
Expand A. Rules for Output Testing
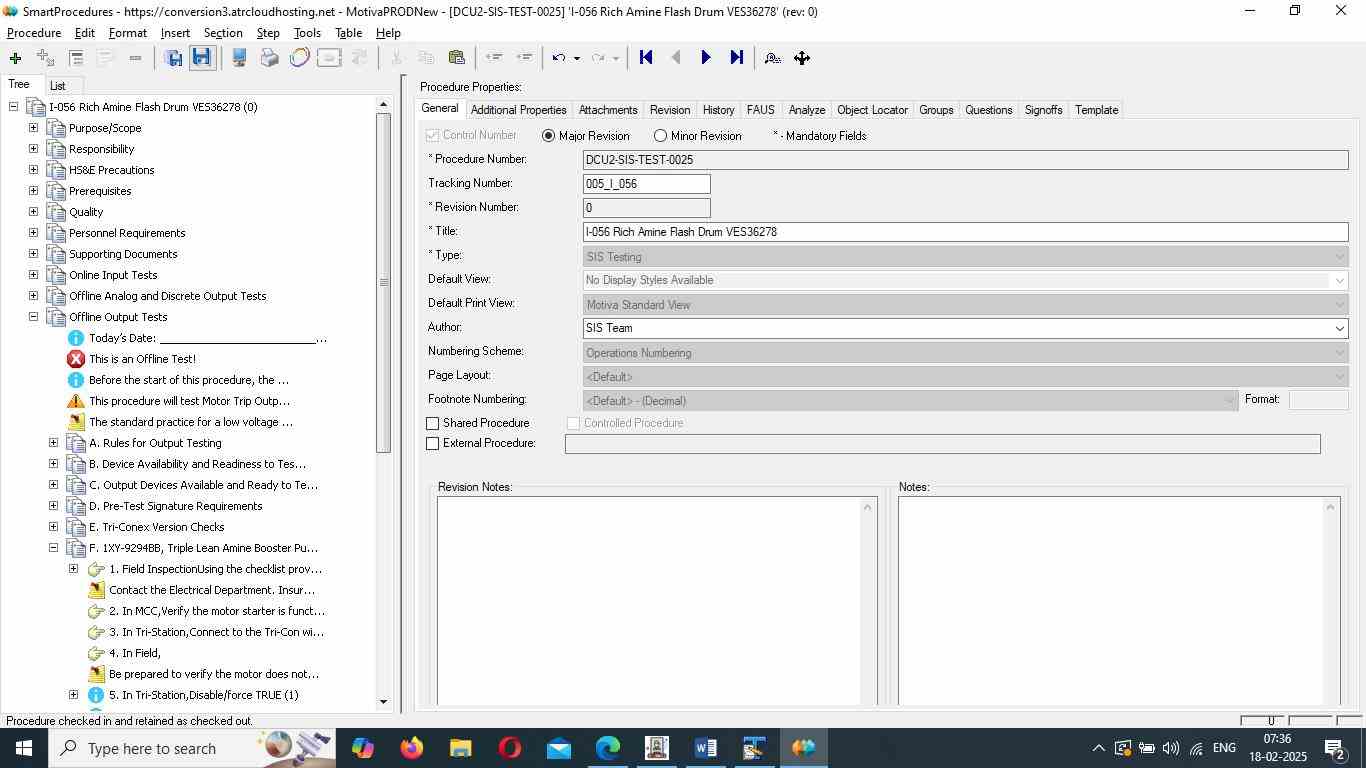[x=54, y=443]
